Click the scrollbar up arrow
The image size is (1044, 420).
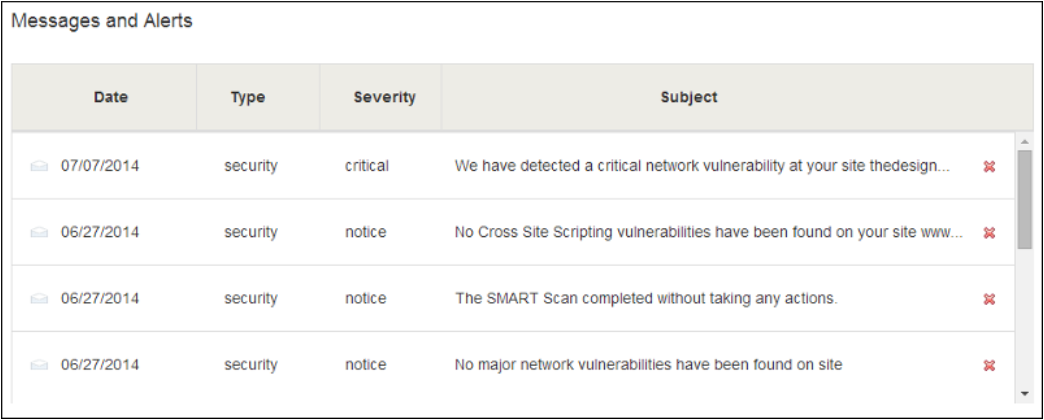pos(1025,140)
